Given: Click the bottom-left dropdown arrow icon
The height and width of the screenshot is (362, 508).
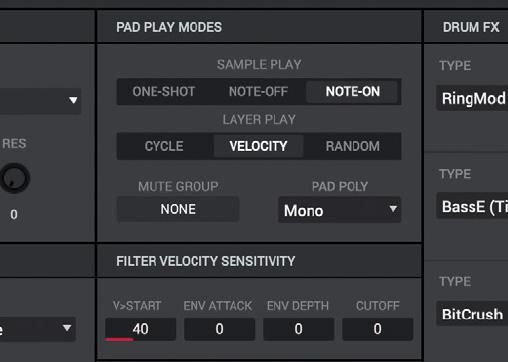Looking at the screenshot, I should click(67, 328).
